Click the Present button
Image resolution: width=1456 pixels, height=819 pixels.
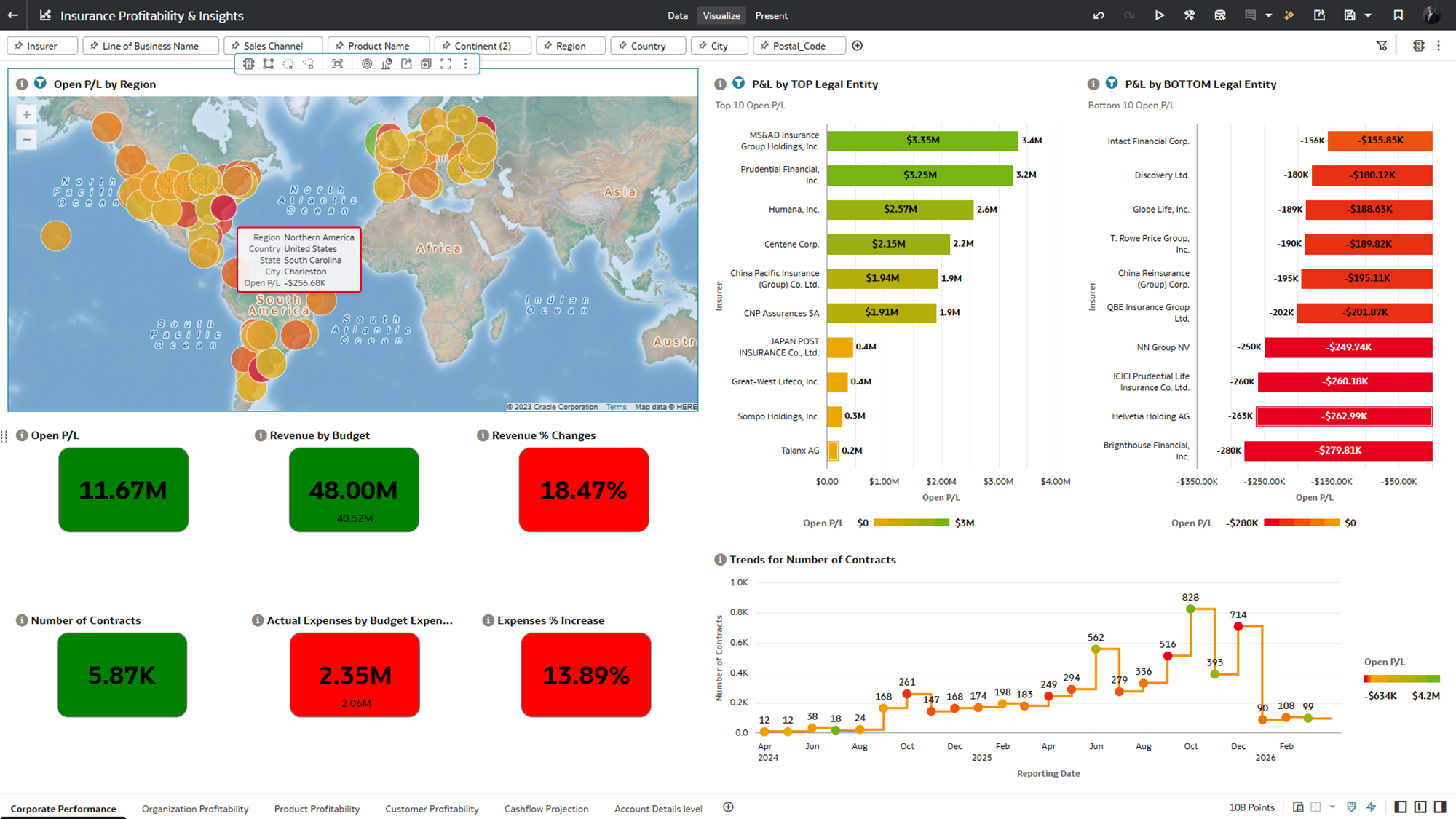[771, 15]
